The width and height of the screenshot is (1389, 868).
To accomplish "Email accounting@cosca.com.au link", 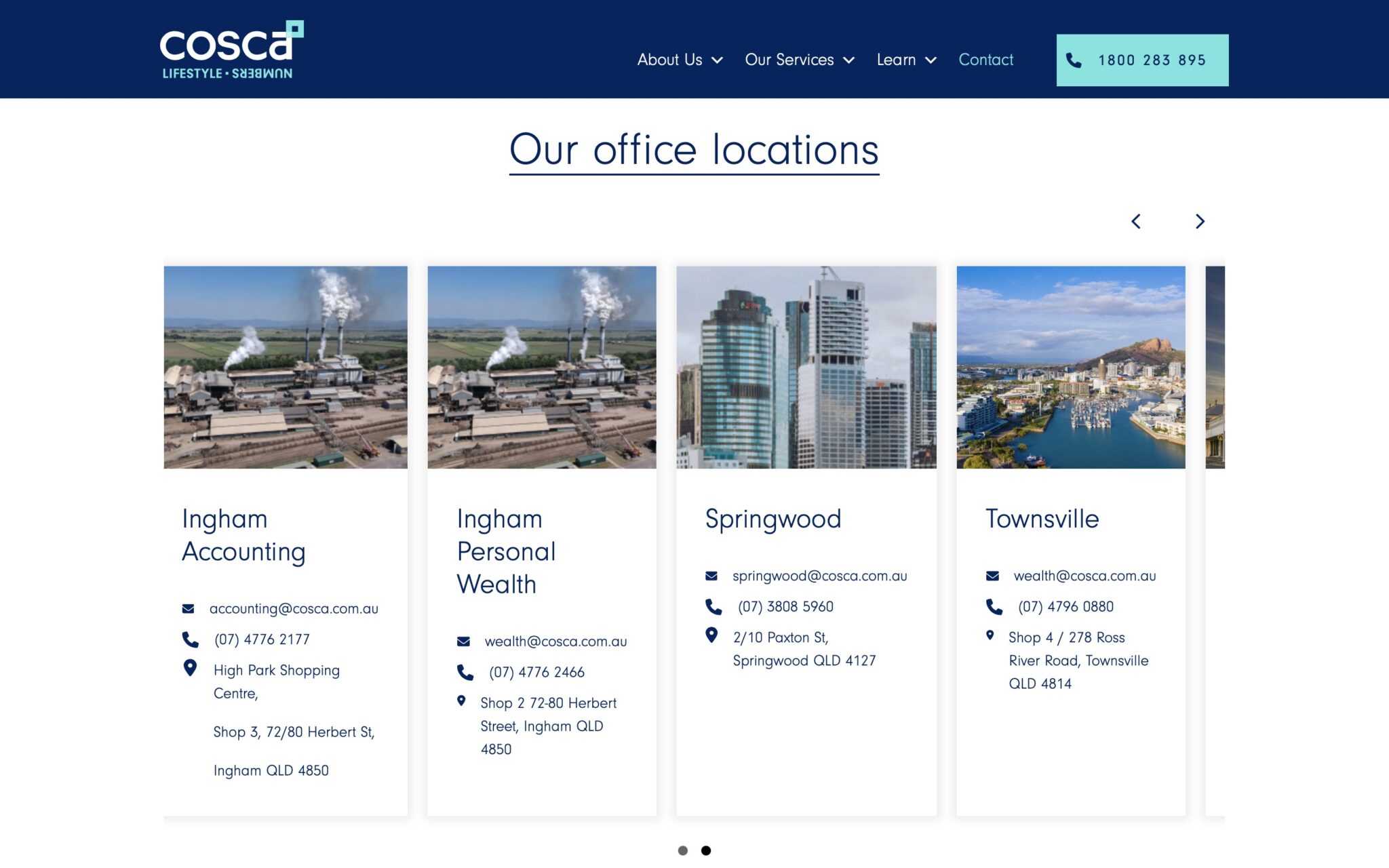I will [x=294, y=609].
